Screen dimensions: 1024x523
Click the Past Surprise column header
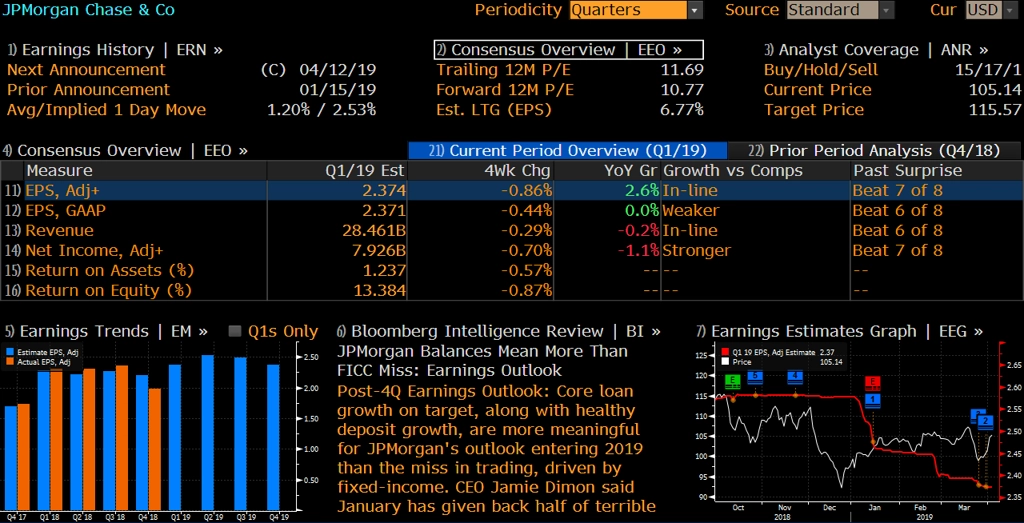[x=936, y=171]
